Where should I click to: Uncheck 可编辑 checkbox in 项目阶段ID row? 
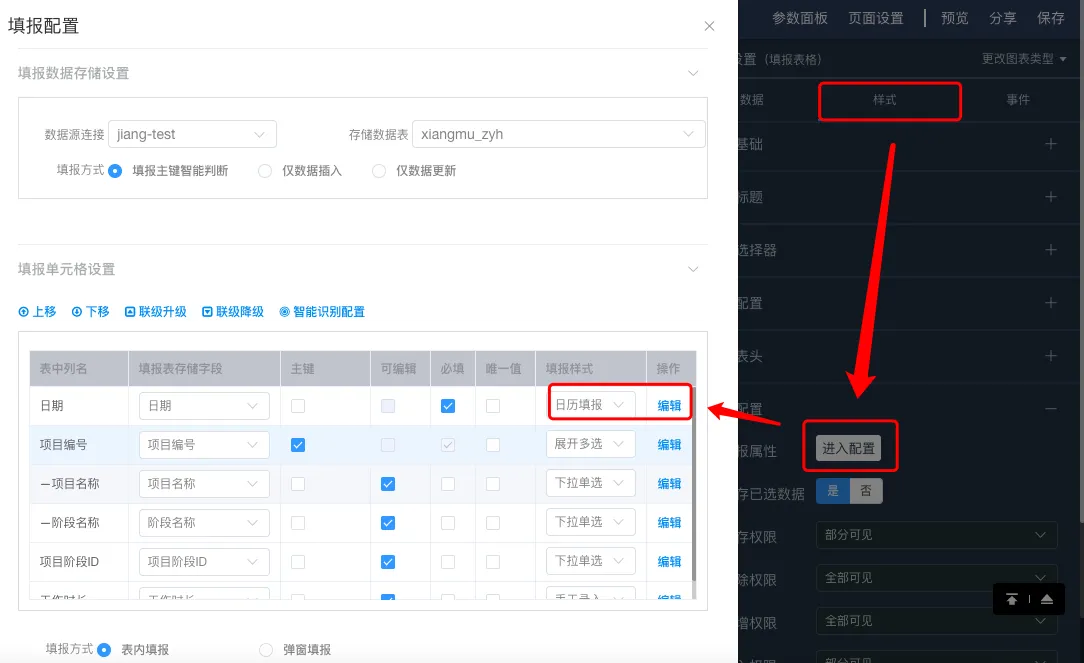(x=388, y=562)
